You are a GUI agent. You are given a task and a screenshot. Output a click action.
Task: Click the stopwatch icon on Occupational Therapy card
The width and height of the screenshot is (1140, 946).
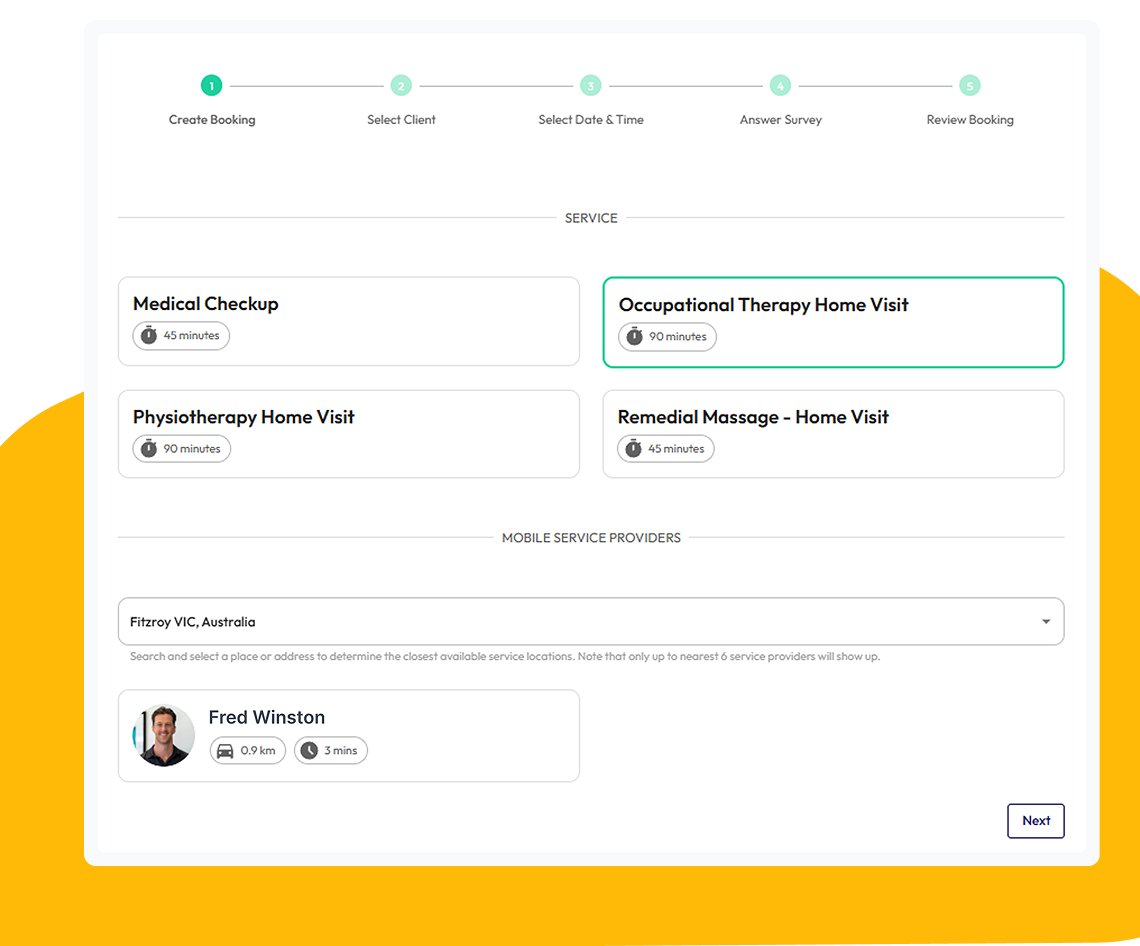tap(635, 336)
